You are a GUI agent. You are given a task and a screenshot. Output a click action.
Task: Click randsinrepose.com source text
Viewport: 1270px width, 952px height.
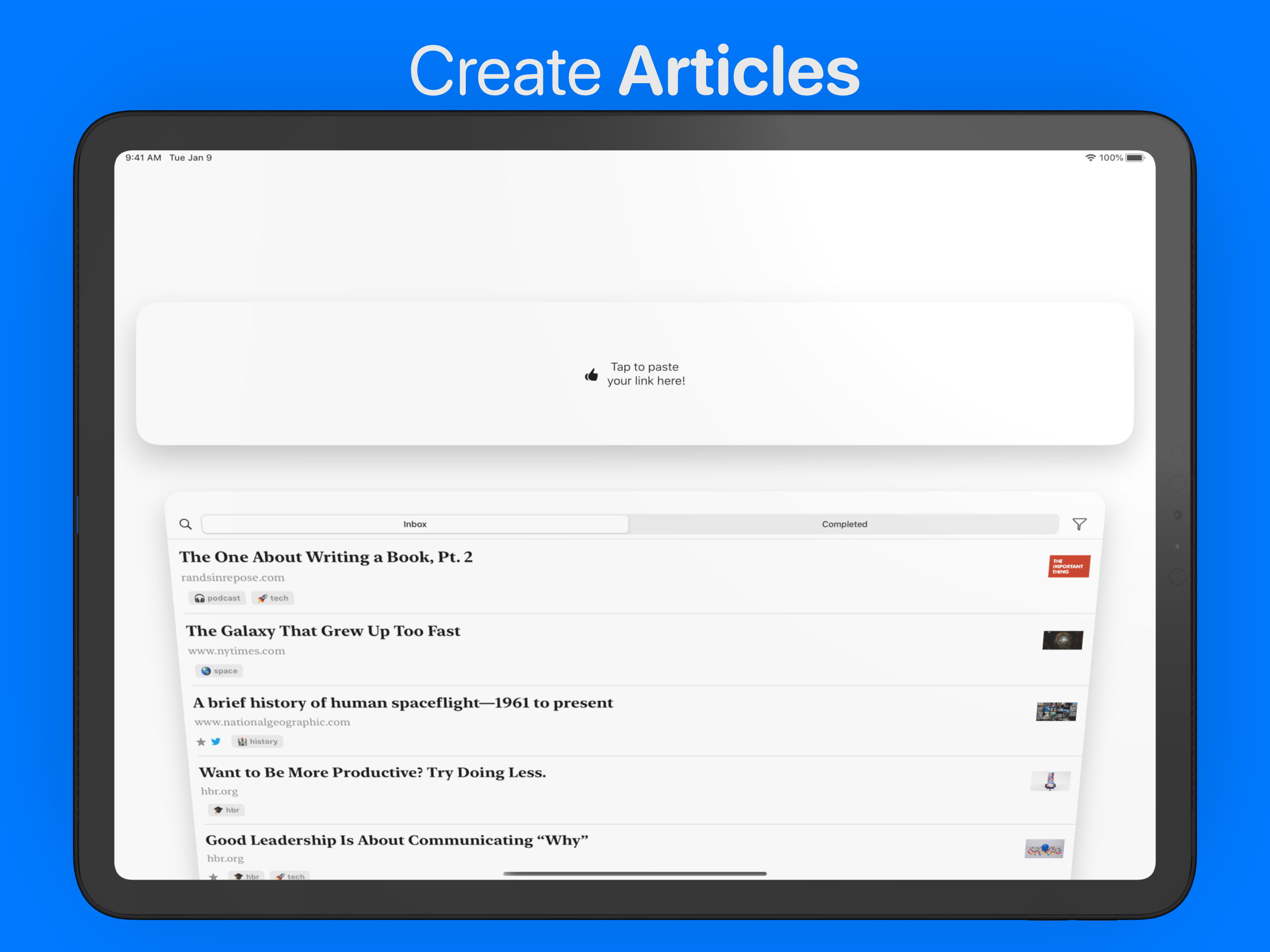(232, 578)
